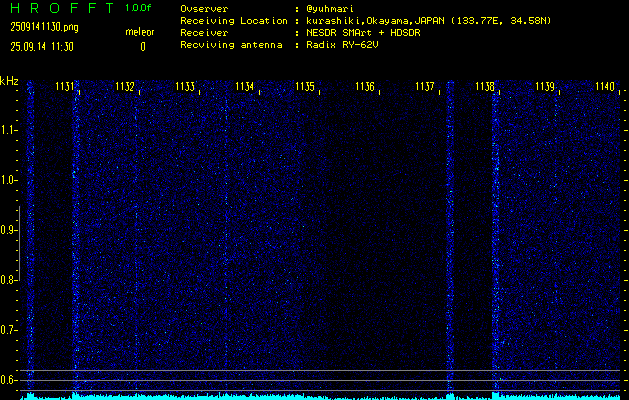Click the Ovserver label
Screen dimensions: 629x400
[204, 9]
